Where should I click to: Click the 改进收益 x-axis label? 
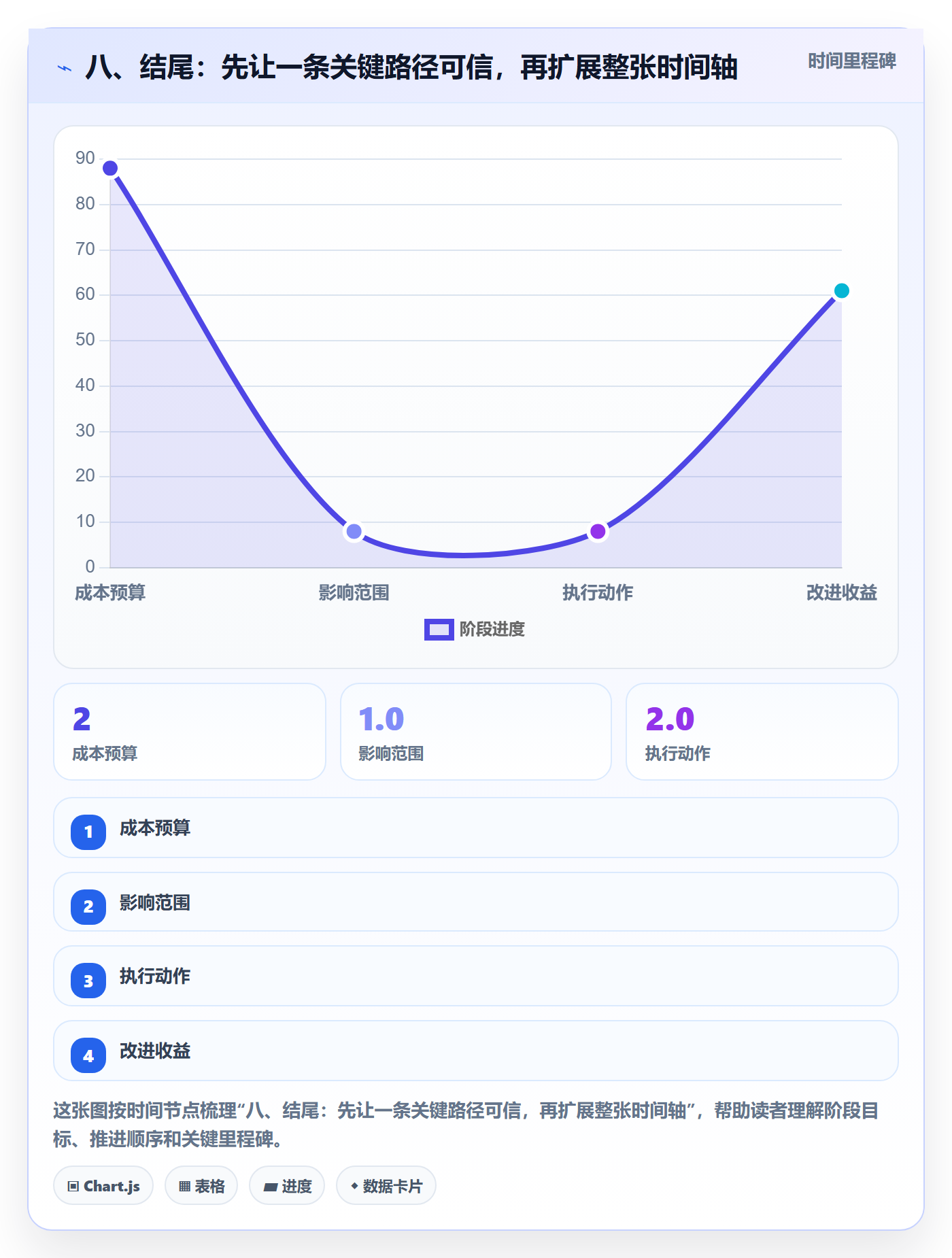click(841, 593)
